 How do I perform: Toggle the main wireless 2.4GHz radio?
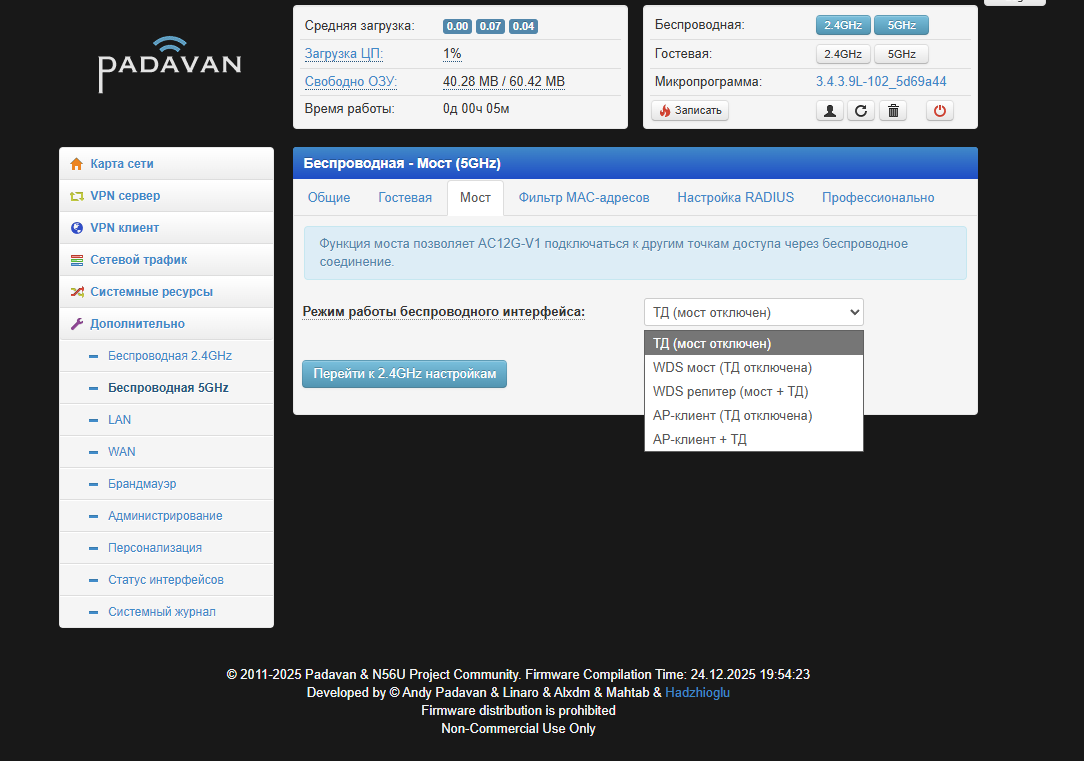843,26
